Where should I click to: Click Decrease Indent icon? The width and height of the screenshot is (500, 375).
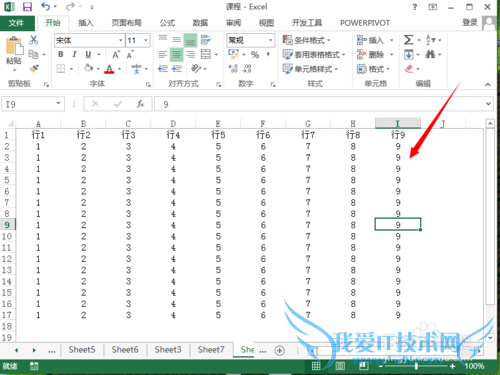click(163, 69)
